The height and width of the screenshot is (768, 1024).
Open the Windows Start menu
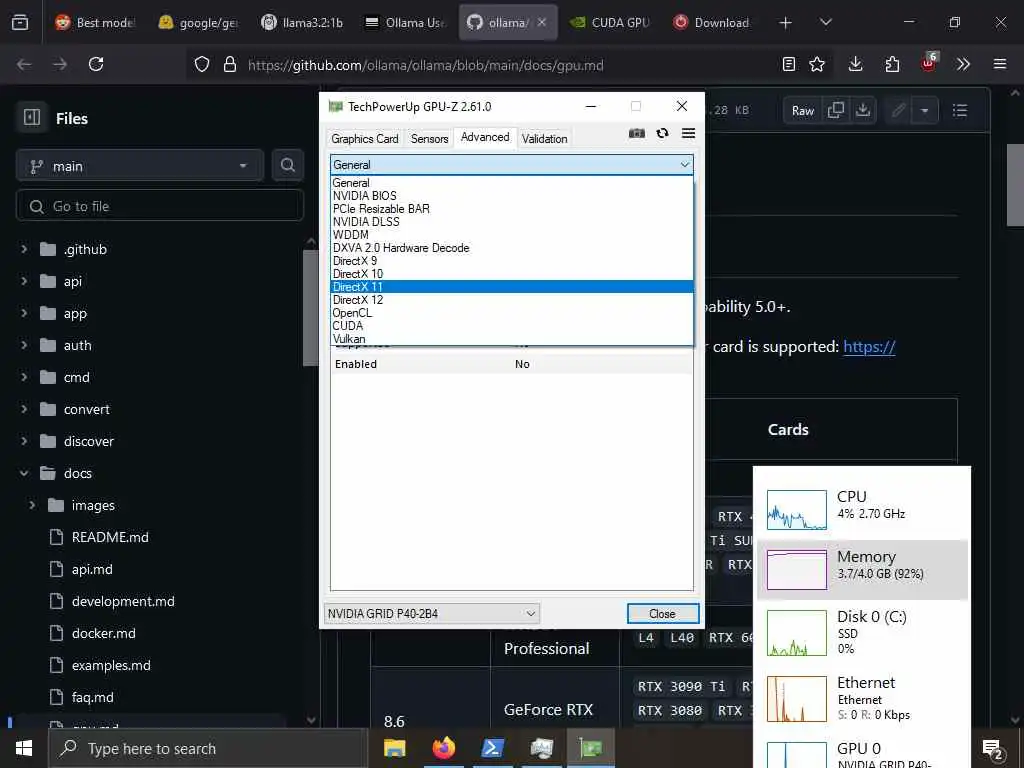coord(24,748)
